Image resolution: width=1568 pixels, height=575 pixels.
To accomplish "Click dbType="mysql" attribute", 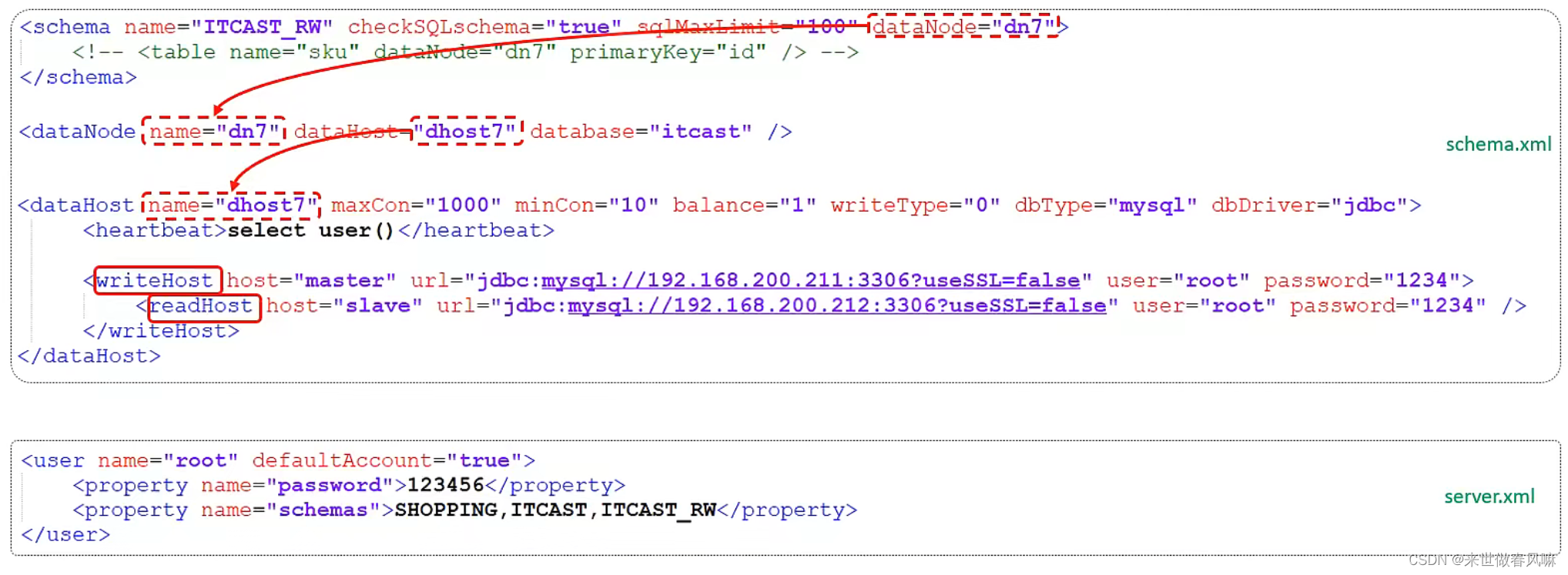I will pos(1106,206).
